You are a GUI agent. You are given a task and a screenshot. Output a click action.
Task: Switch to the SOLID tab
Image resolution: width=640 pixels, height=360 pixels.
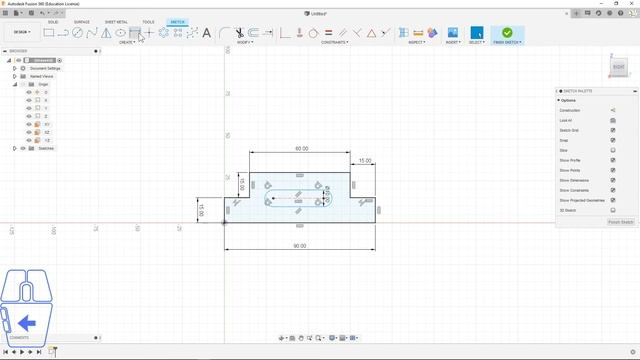coord(53,22)
